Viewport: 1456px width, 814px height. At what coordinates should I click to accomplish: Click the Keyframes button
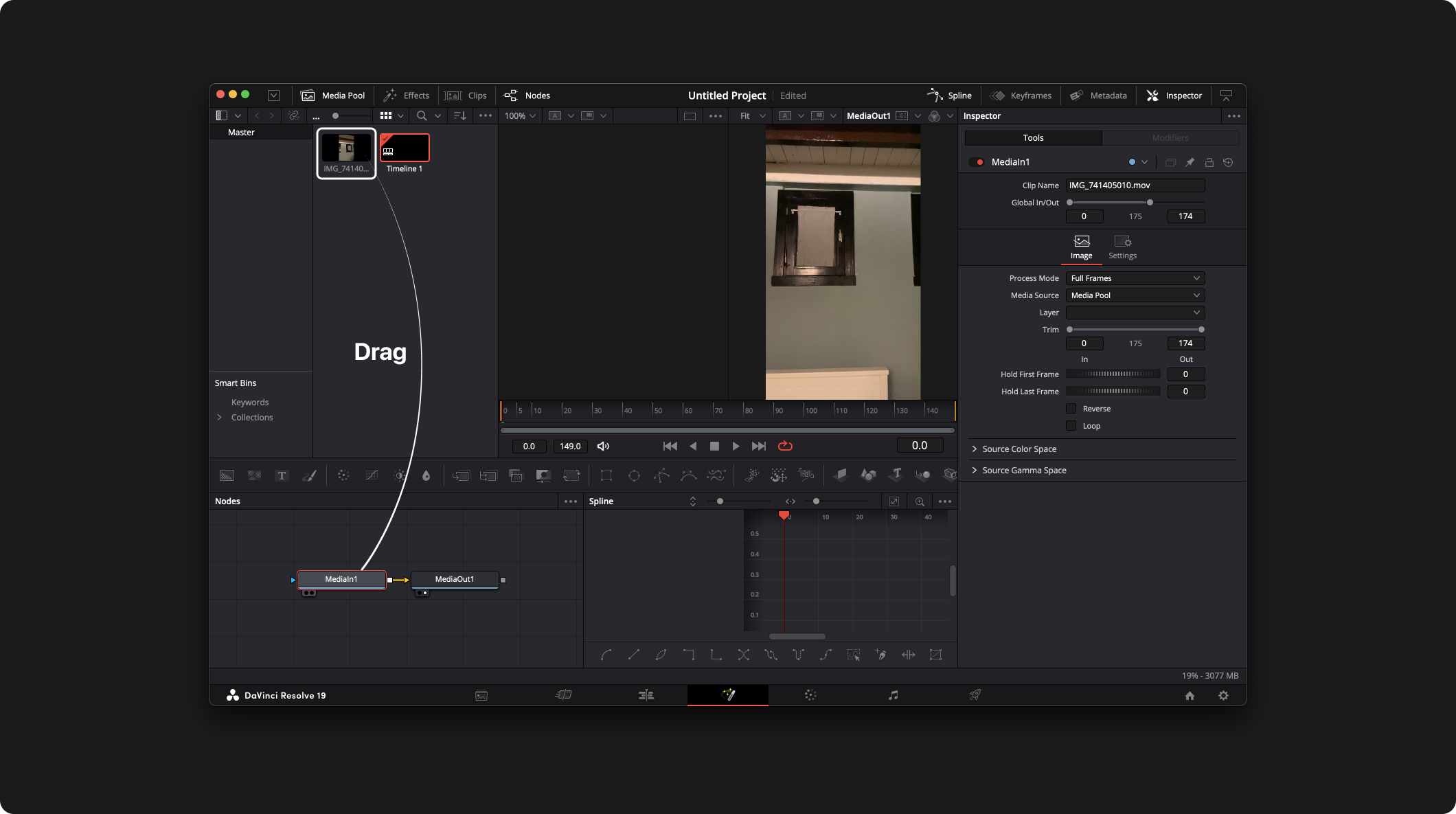click(1021, 95)
